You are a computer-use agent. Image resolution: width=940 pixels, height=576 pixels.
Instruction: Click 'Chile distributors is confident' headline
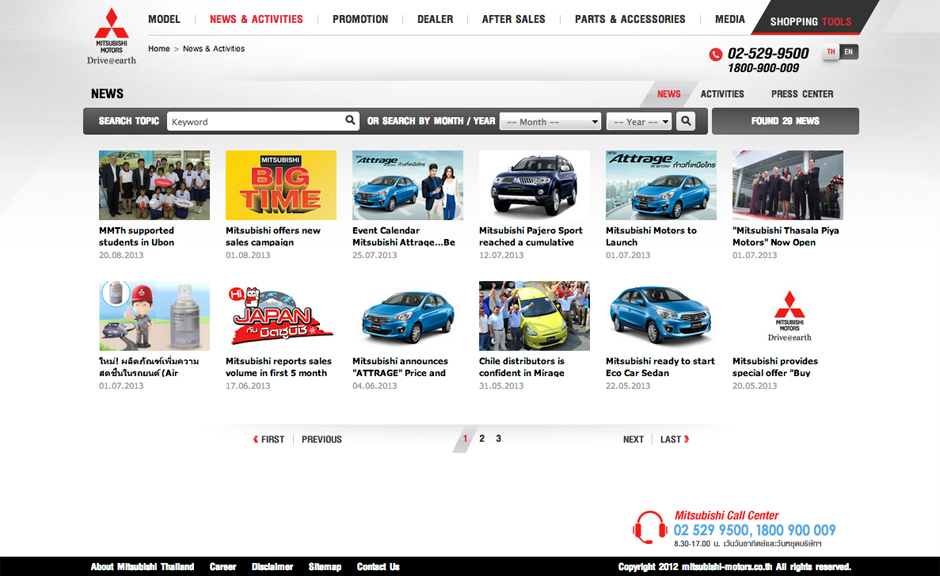point(522,367)
